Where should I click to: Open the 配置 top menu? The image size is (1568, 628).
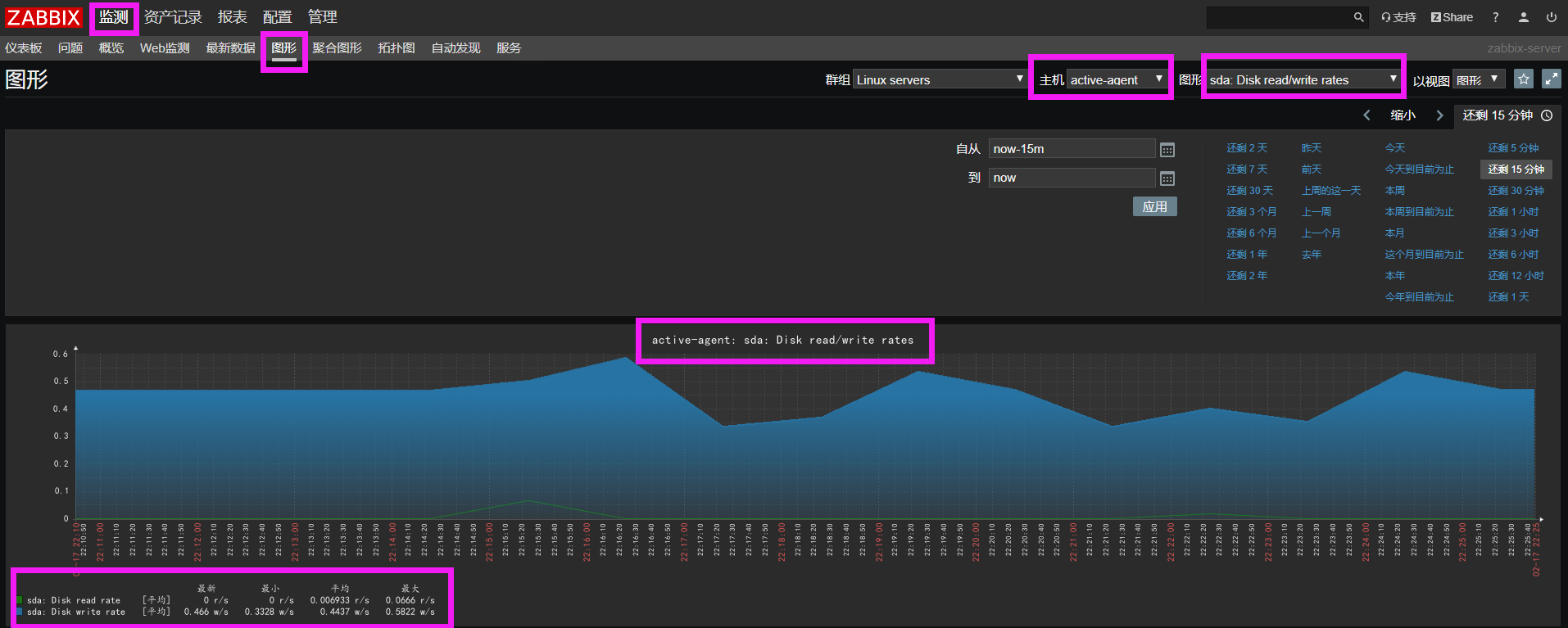click(x=277, y=17)
